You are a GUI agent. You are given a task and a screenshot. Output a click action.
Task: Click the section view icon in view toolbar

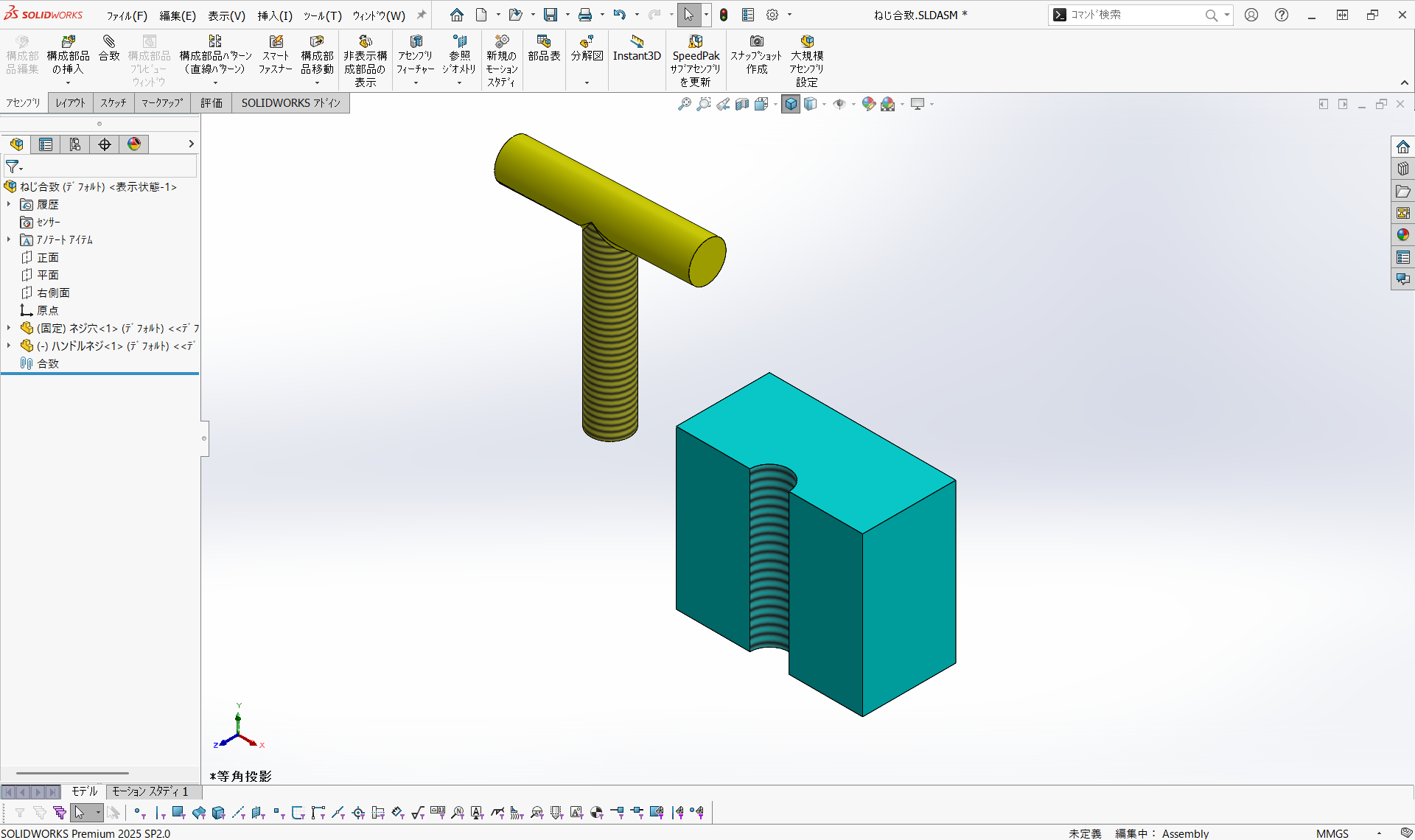[742, 104]
